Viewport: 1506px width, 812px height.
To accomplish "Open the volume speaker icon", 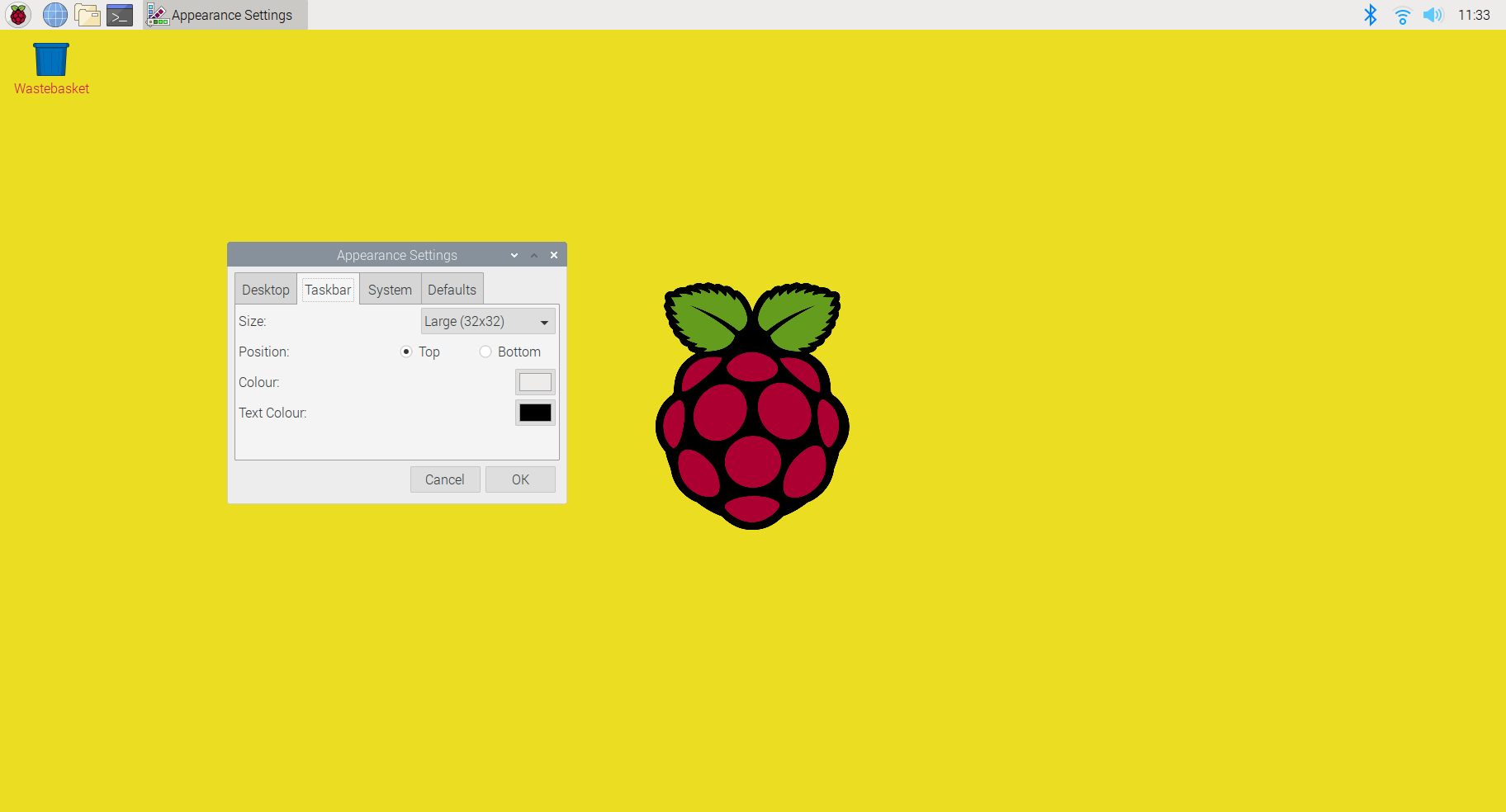I will pos(1433,15).
